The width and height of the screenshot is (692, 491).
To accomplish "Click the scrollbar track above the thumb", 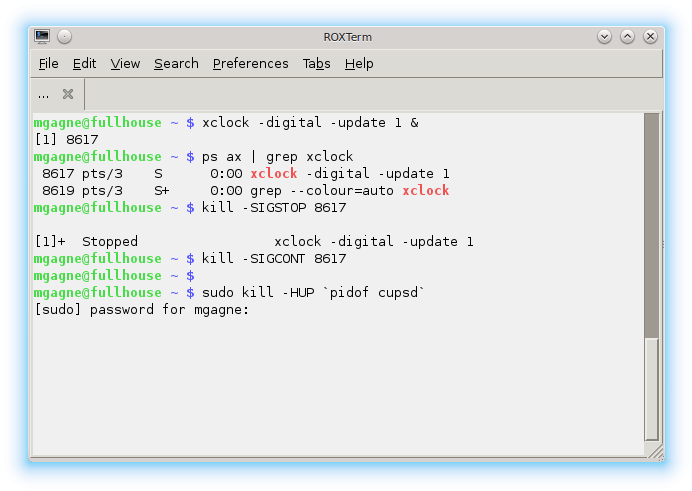I will pyautogui.click(x=651, y=220).
